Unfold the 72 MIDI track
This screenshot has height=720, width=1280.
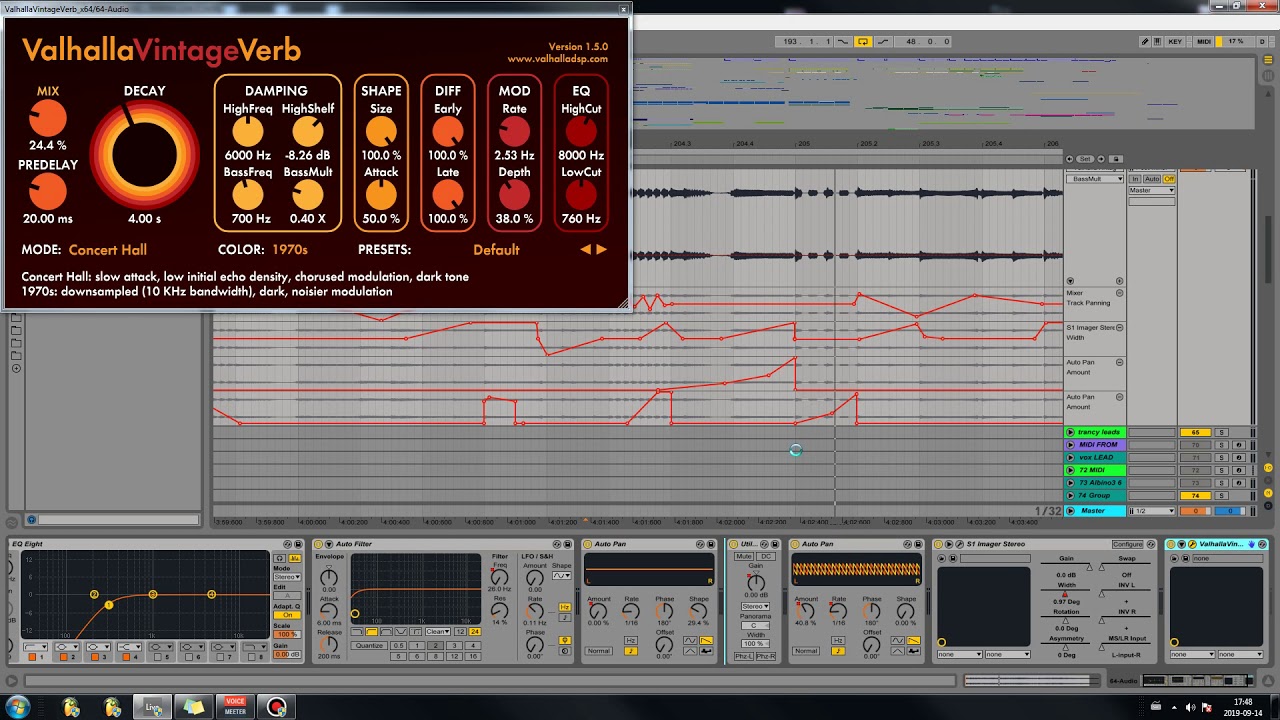[x=1070, y=470]
